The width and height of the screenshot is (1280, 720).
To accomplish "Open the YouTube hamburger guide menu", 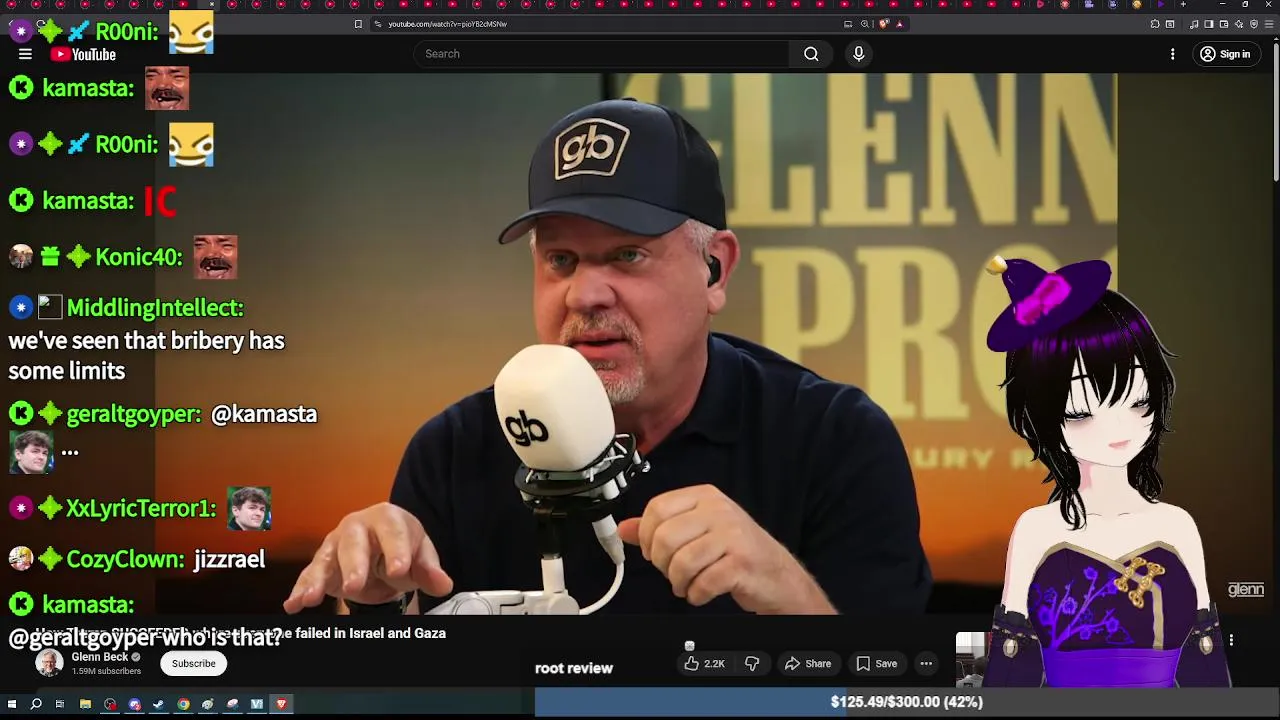I will pos(25,54).
